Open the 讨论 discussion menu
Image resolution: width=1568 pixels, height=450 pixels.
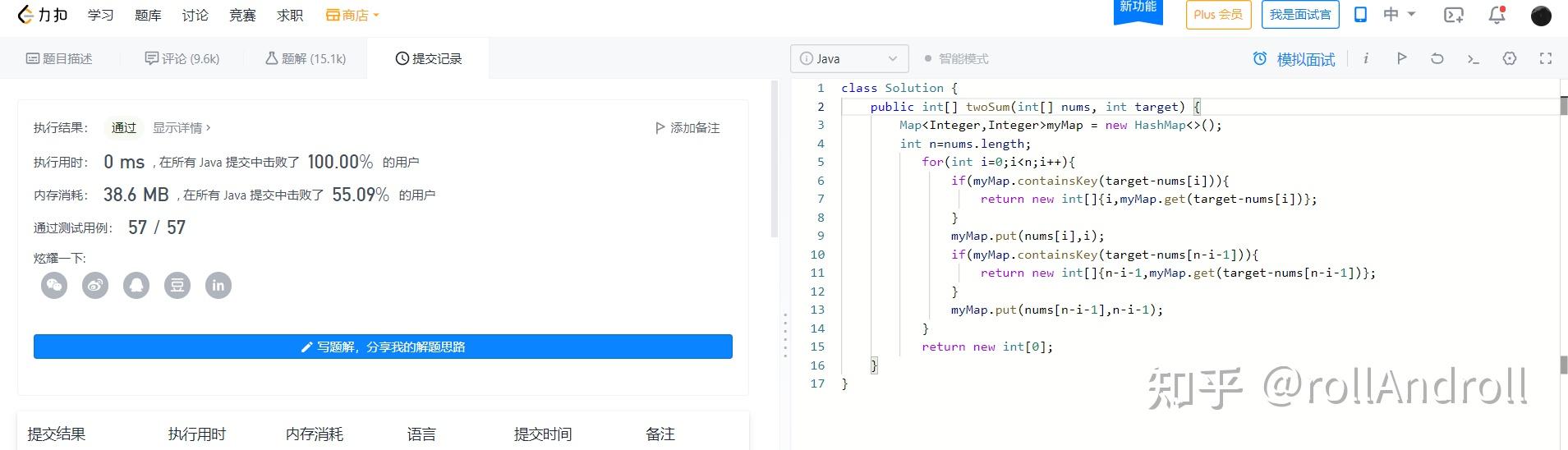[195, 15]
